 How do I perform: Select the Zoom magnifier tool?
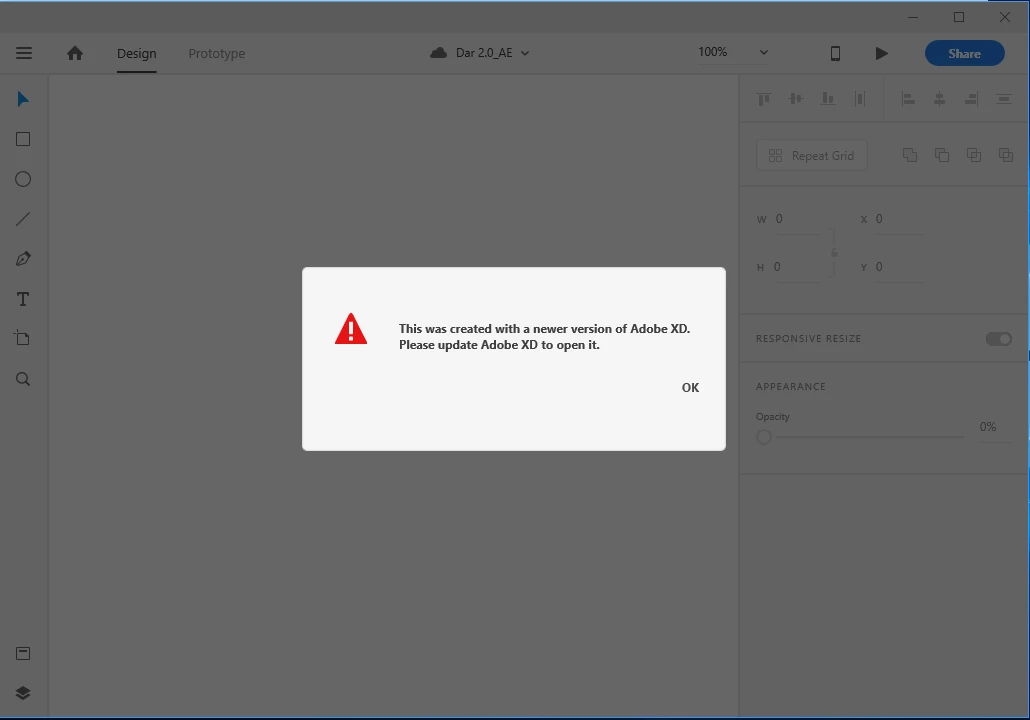click(23, 379)
